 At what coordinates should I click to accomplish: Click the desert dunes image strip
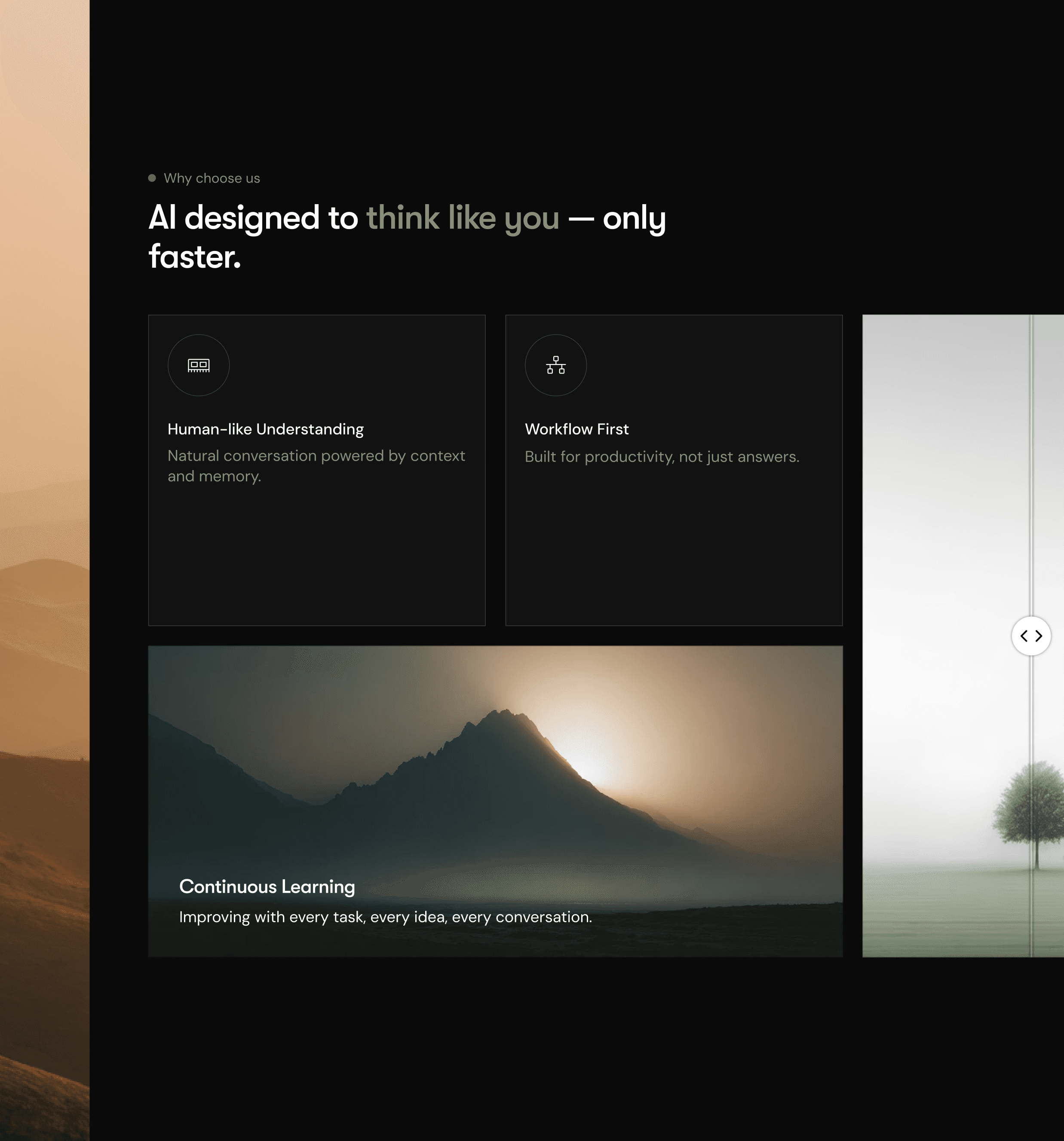point(44,574)
